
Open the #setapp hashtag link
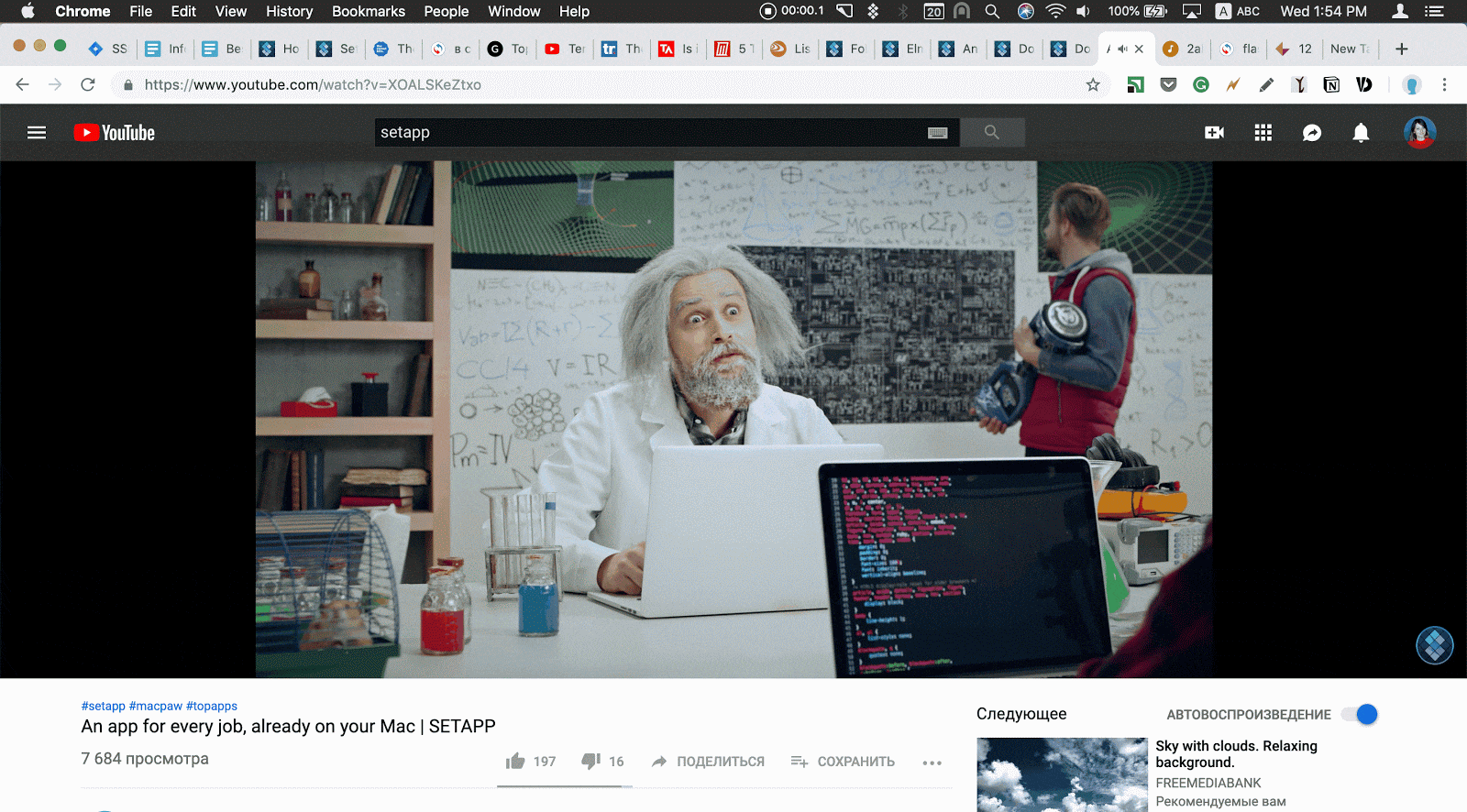pos(103,706)
